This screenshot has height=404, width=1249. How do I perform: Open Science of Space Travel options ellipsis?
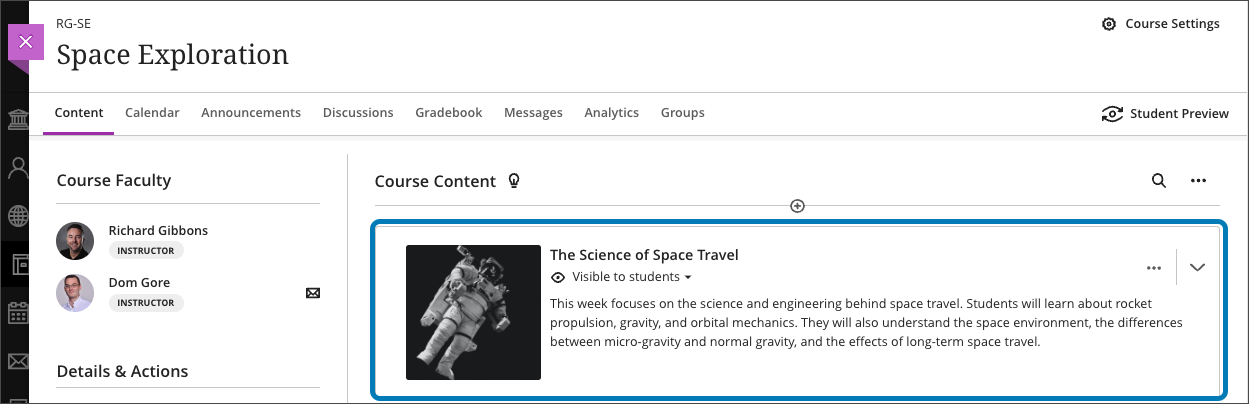(x=1154, y=268)
